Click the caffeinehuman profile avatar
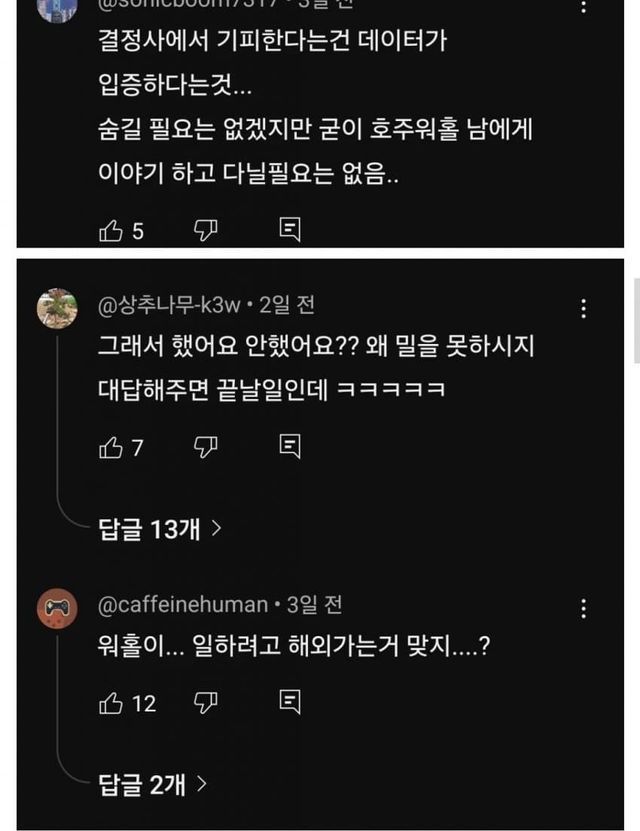Viewport: 640px width, 831px height. click(57, 608)
